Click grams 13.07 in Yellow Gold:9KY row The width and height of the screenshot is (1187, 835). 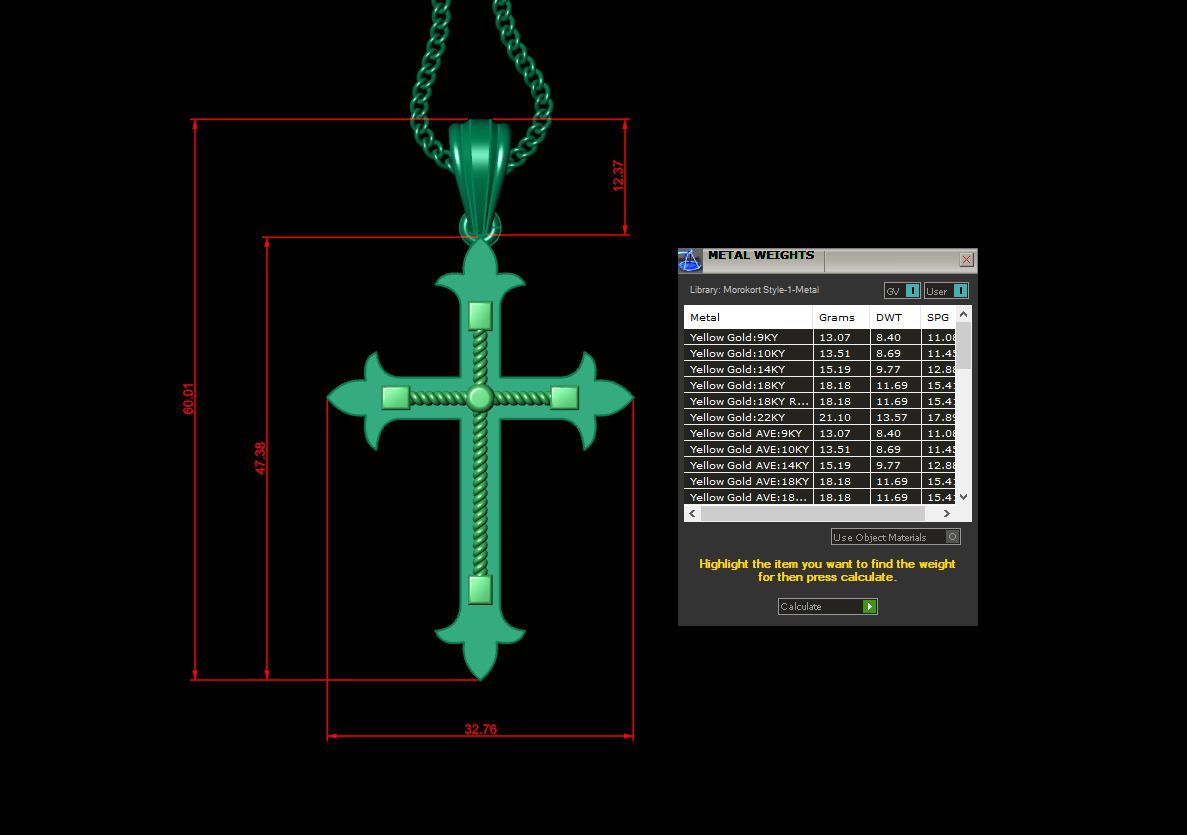coord(835,338)
